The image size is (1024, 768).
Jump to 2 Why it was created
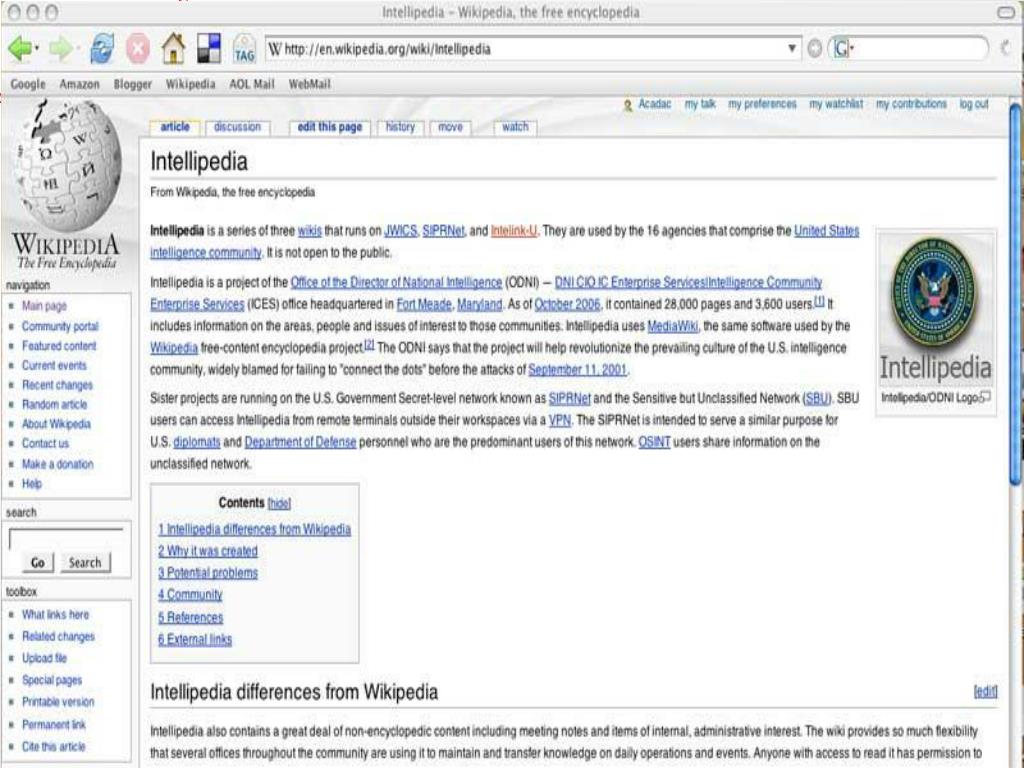208,551
